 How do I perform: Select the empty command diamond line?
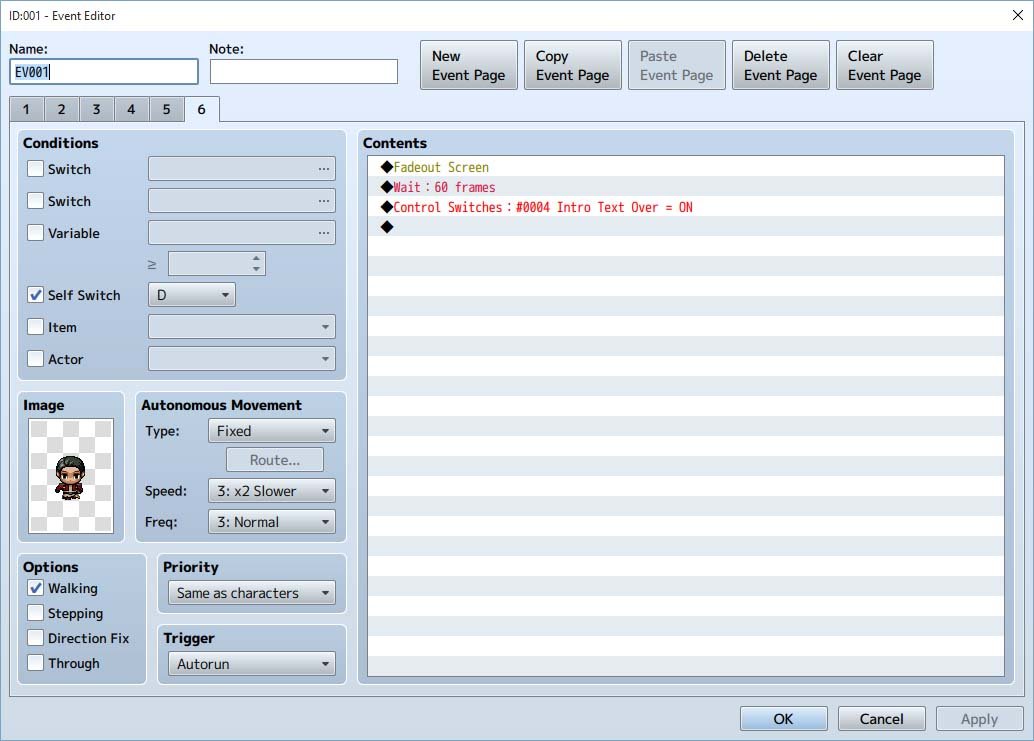(x=685, y=227)
